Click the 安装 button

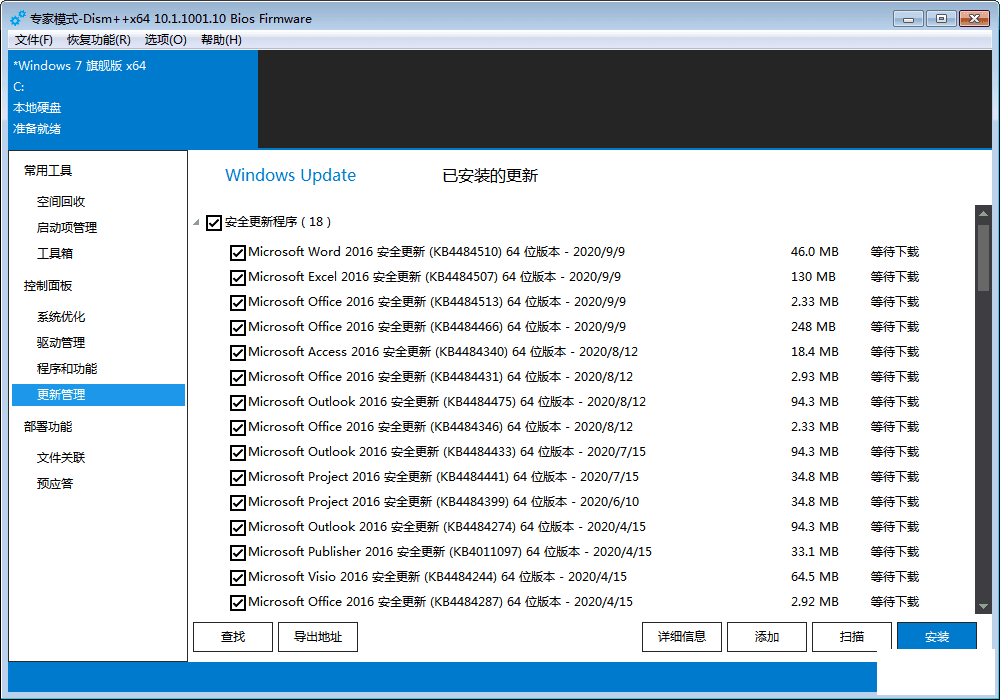point(937,637)
